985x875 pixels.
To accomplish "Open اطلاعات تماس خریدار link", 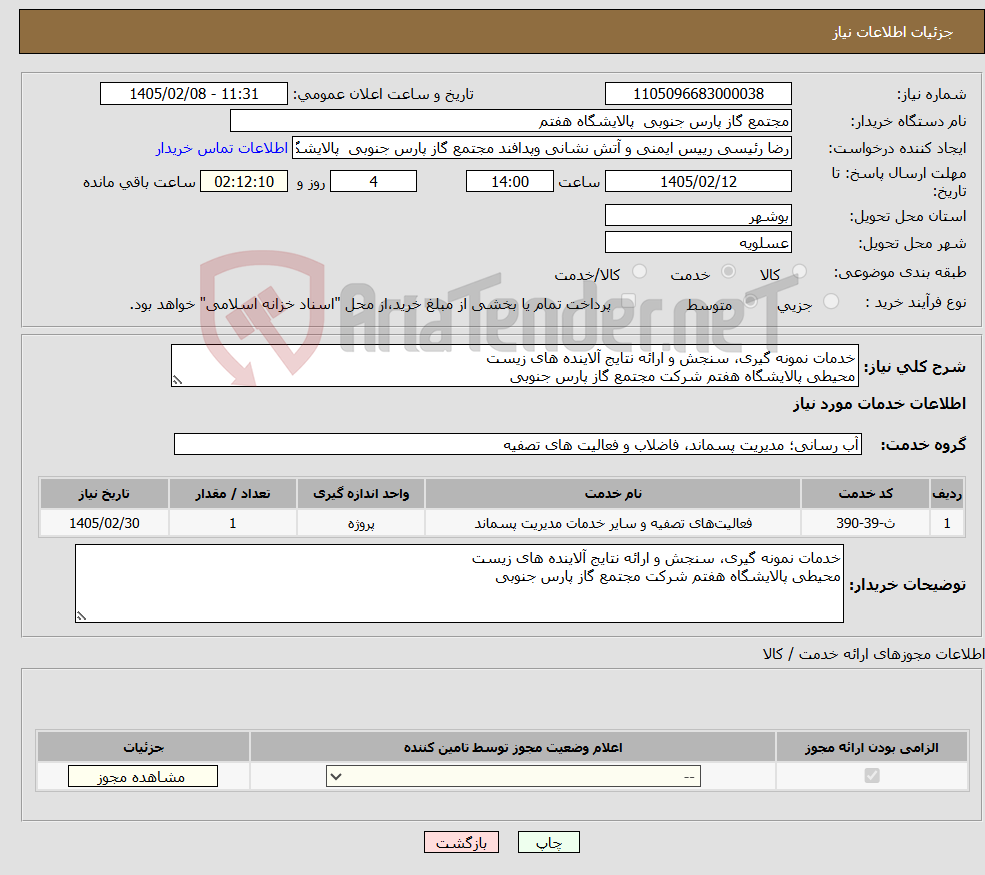I will point(222,148).
